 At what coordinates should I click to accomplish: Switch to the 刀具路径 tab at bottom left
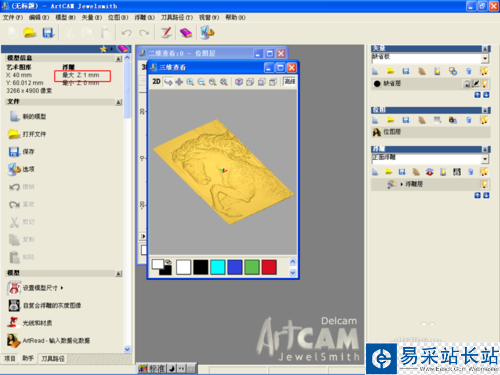(53, 359)
